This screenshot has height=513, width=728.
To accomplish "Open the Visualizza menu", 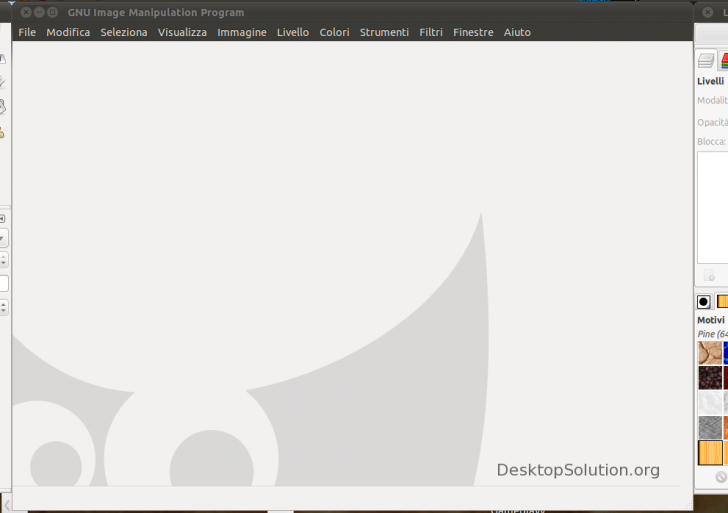I will click(182, 32).
